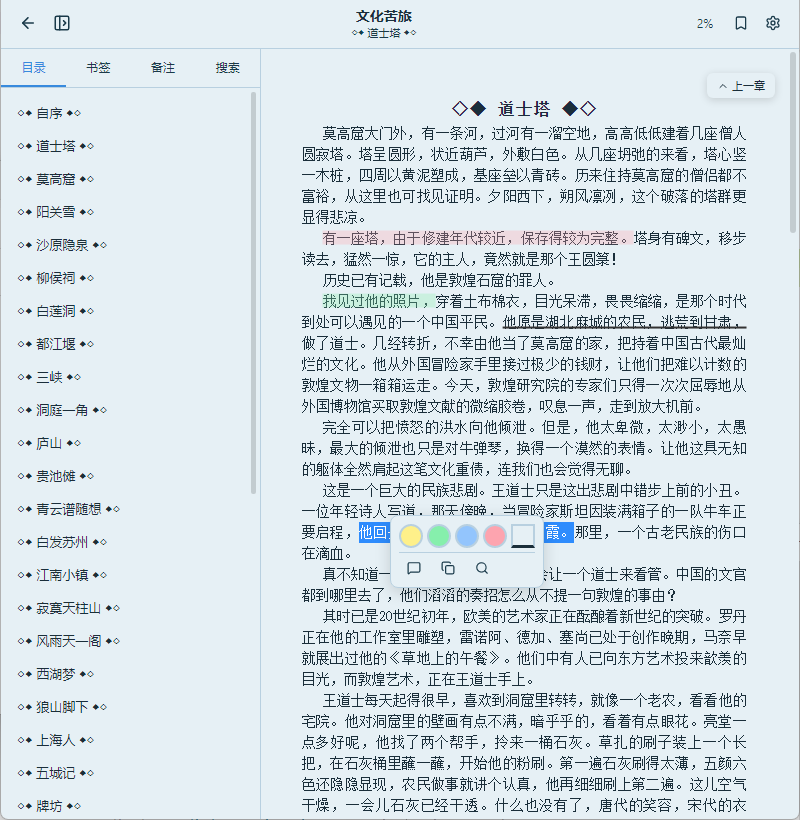The image size is (800, 820).
Task: Switch to the 目录 tab
Action: coord(33,67)
